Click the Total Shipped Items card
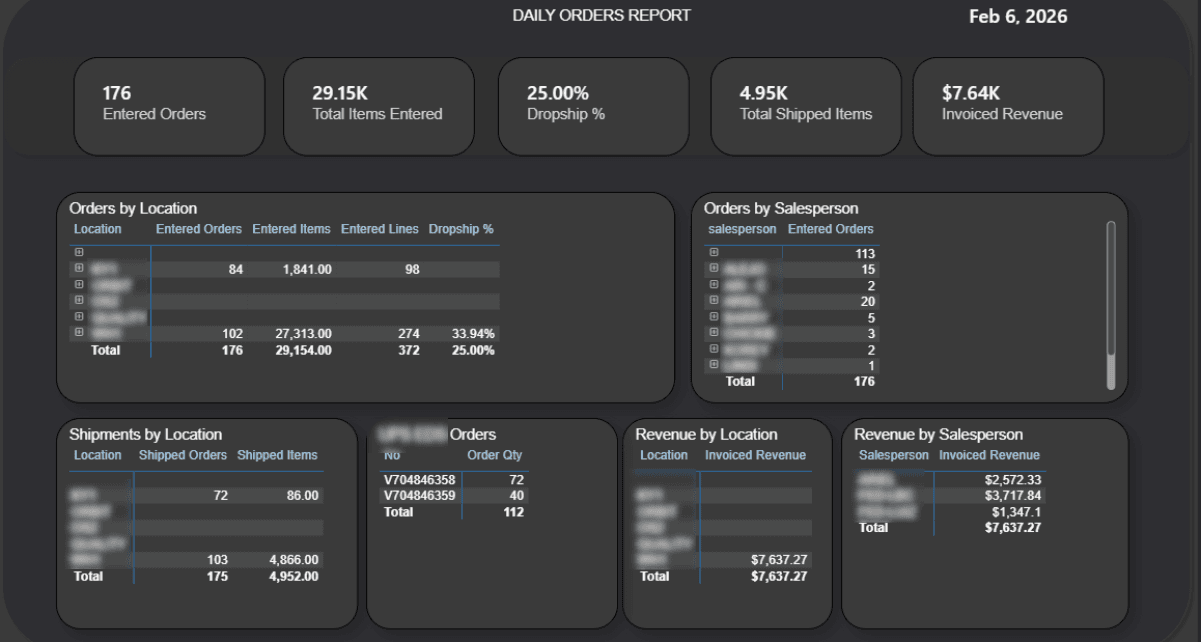This screenshot has width=1201, height=642. pyautogui.click(x=806, y=106)
